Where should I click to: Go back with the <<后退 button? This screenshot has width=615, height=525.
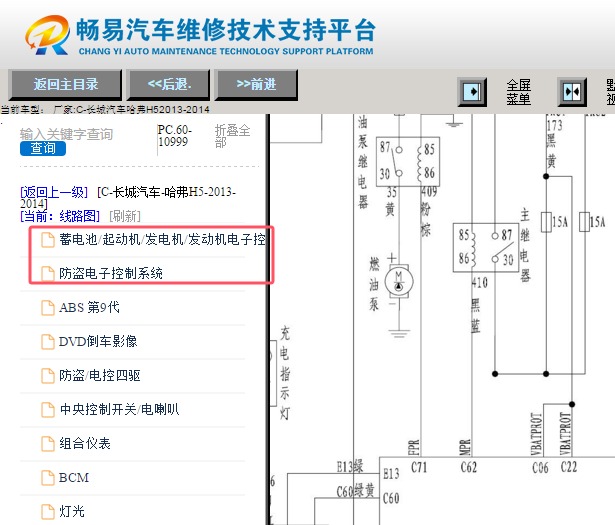point(169,84)
